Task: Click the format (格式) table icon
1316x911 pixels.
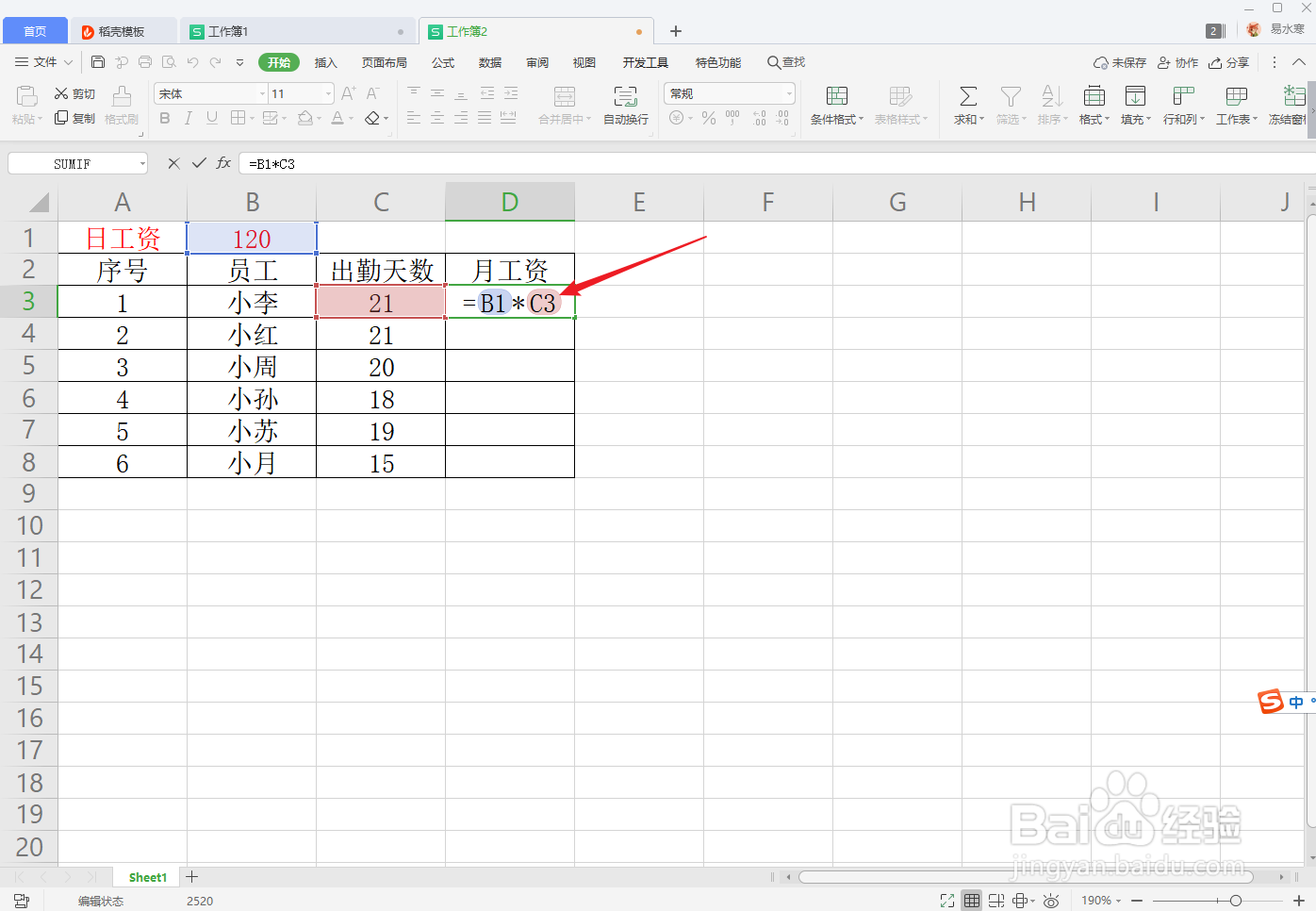Action: pyautogui.click(x=1094, y=96)
